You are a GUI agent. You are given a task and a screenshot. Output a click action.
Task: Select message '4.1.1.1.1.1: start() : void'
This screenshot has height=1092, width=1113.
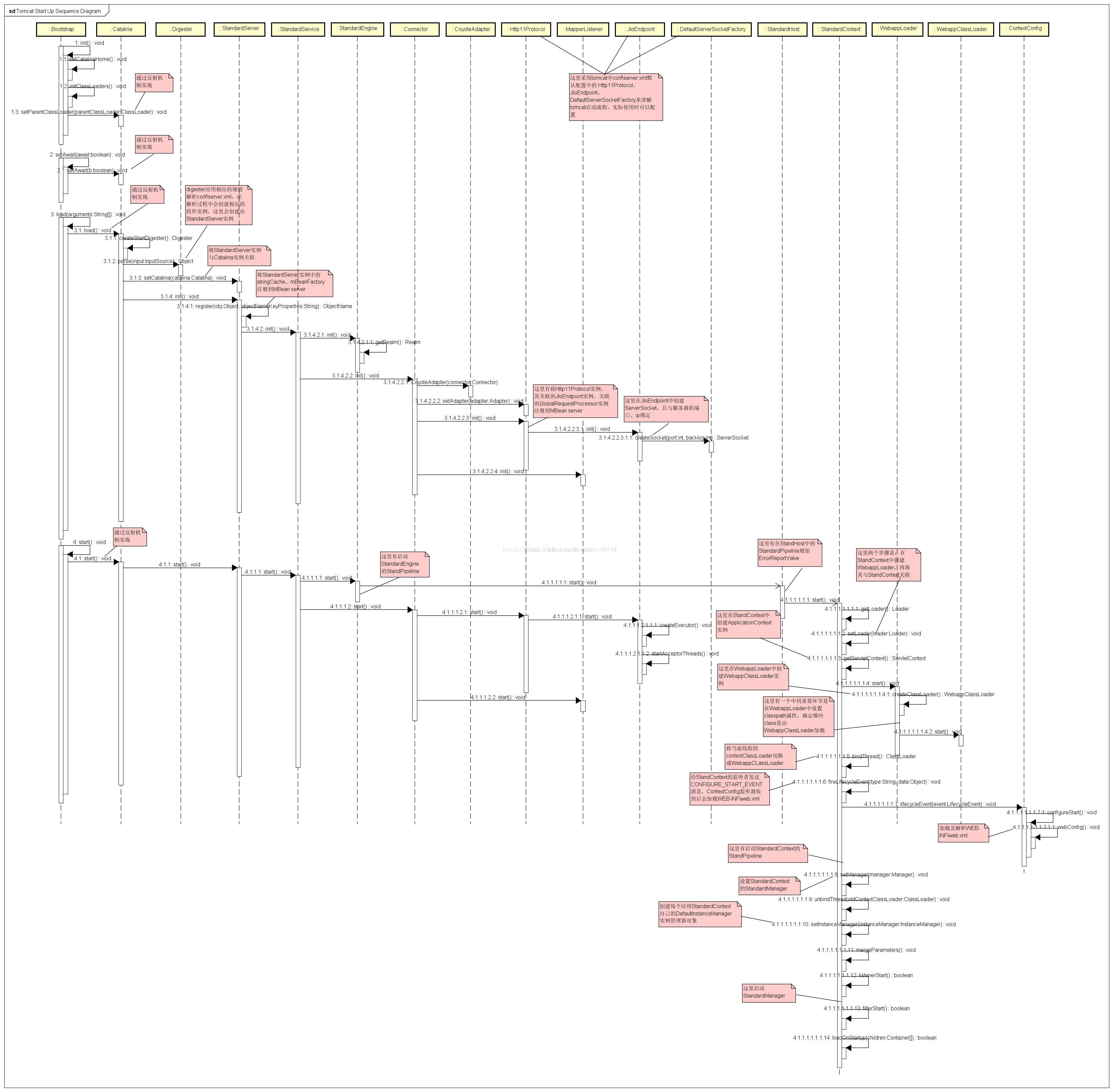coord(569,583)
